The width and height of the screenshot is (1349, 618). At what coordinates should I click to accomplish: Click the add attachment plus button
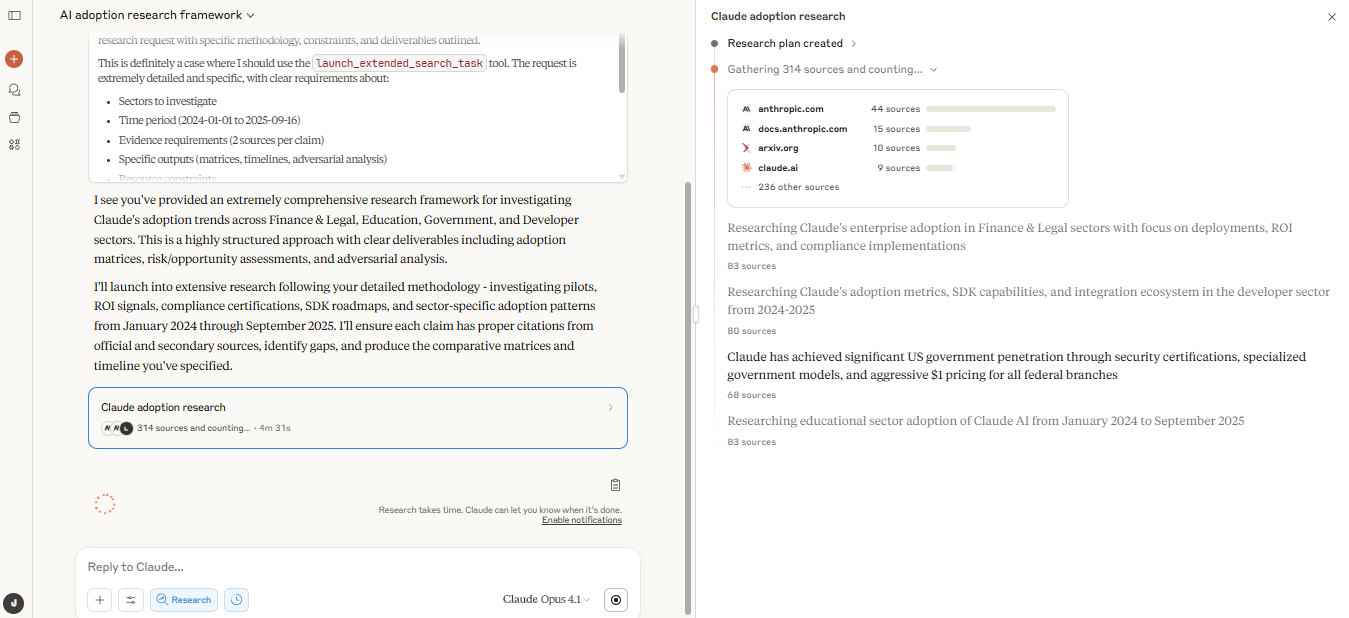(99, 600)
